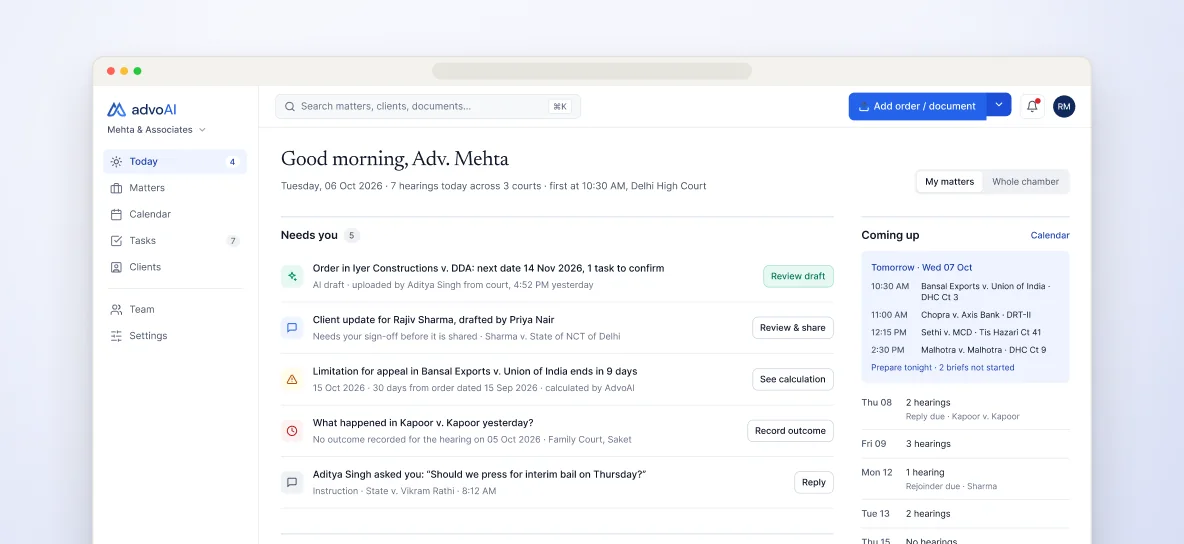Click the ⌘K shortcut badge in search
The width and height of the screenshot is (1184, 544).
coord(560,107)
